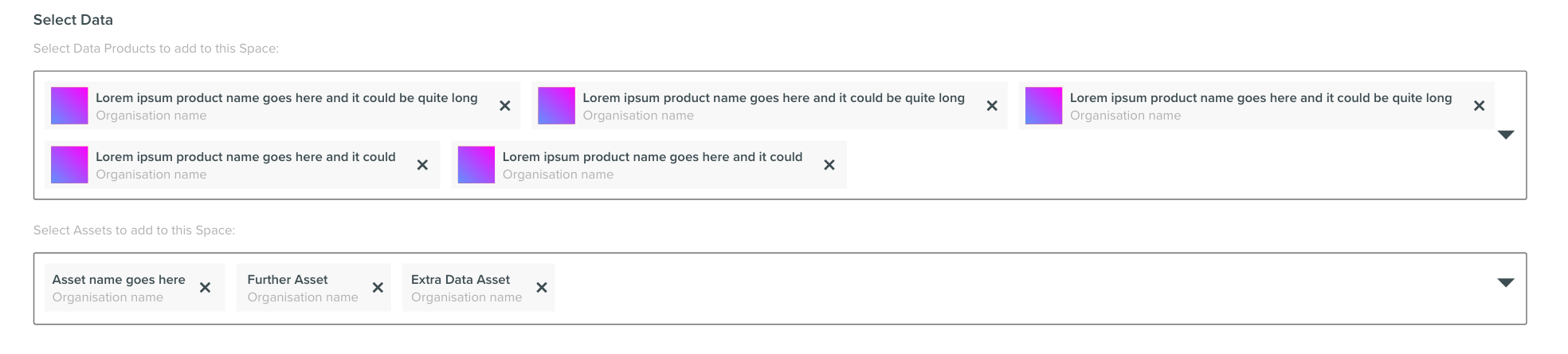Viewport: 1568px width, 354px height.
Task: Remove second short product chip in second row
Action: tap(829, 165)
